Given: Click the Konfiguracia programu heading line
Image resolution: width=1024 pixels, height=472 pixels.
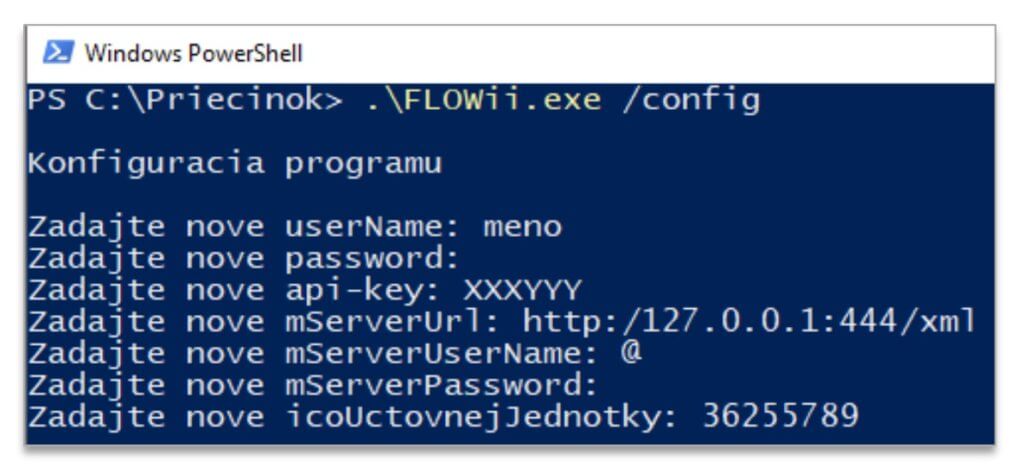Looking at the screenshot, I should click(234, 164).
